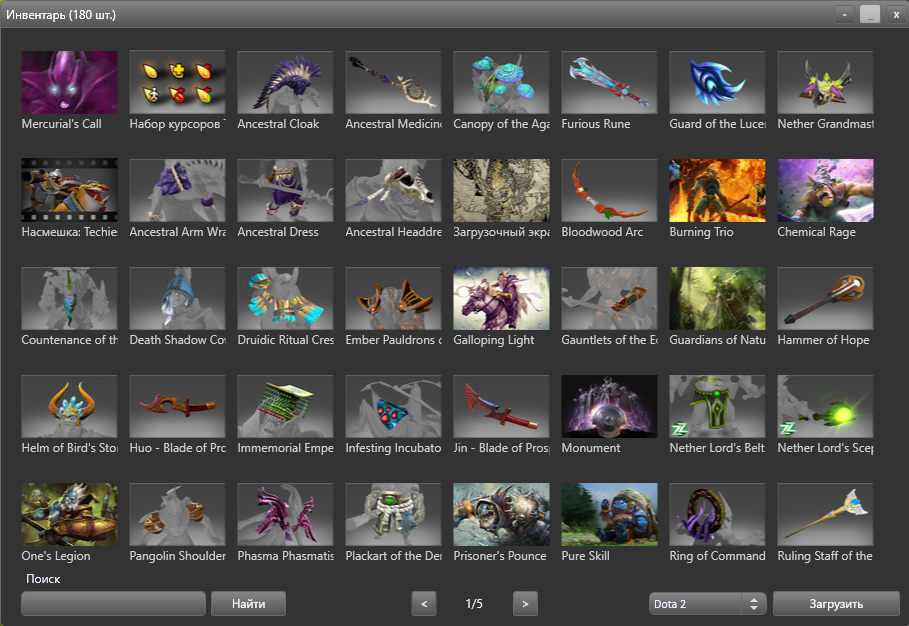
Task: Choose the Guardians of Nature thumbnail
Action: (717, 299)
